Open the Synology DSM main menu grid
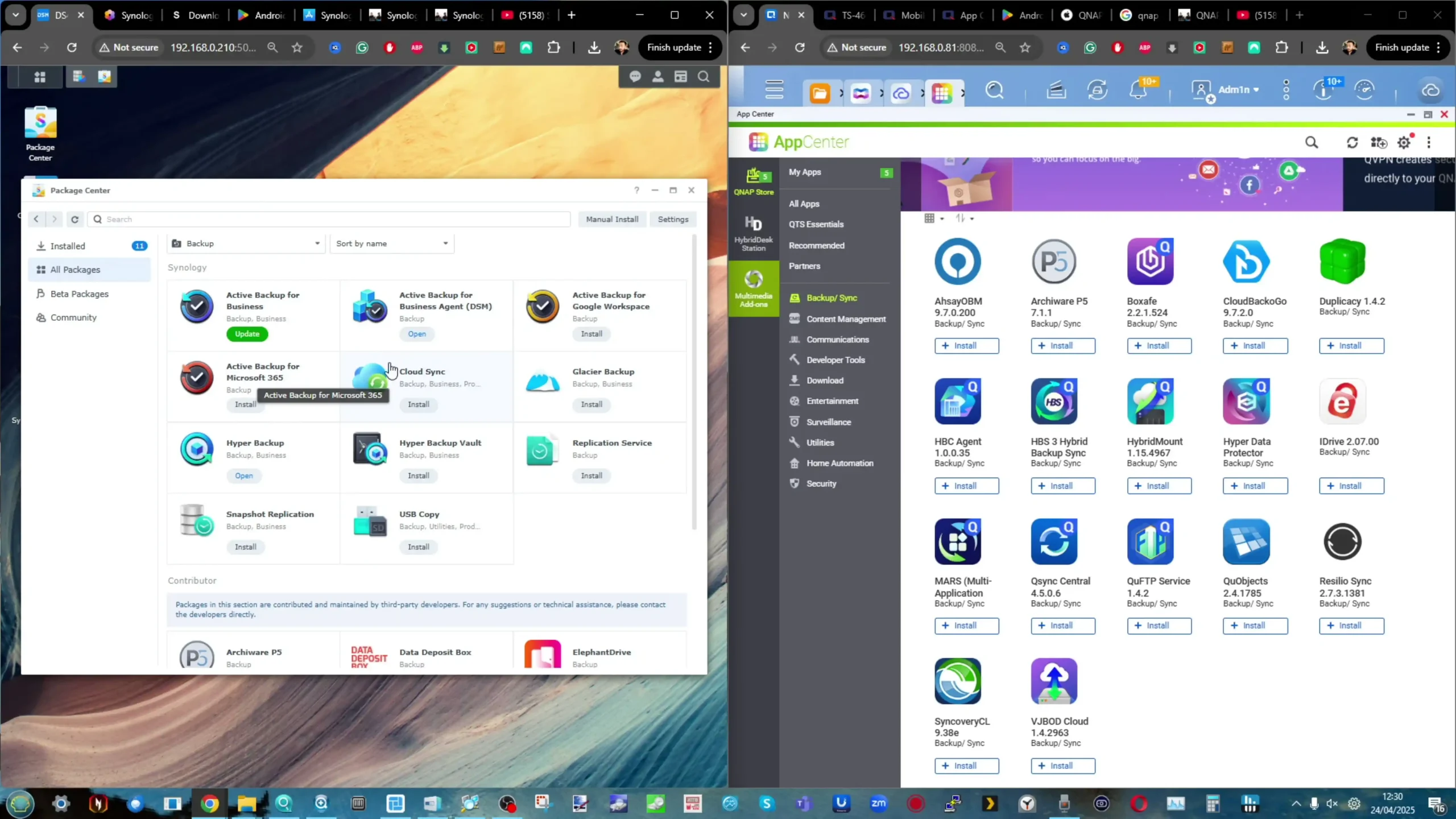This screenshot has width=1456, height=819. (39, 77)
